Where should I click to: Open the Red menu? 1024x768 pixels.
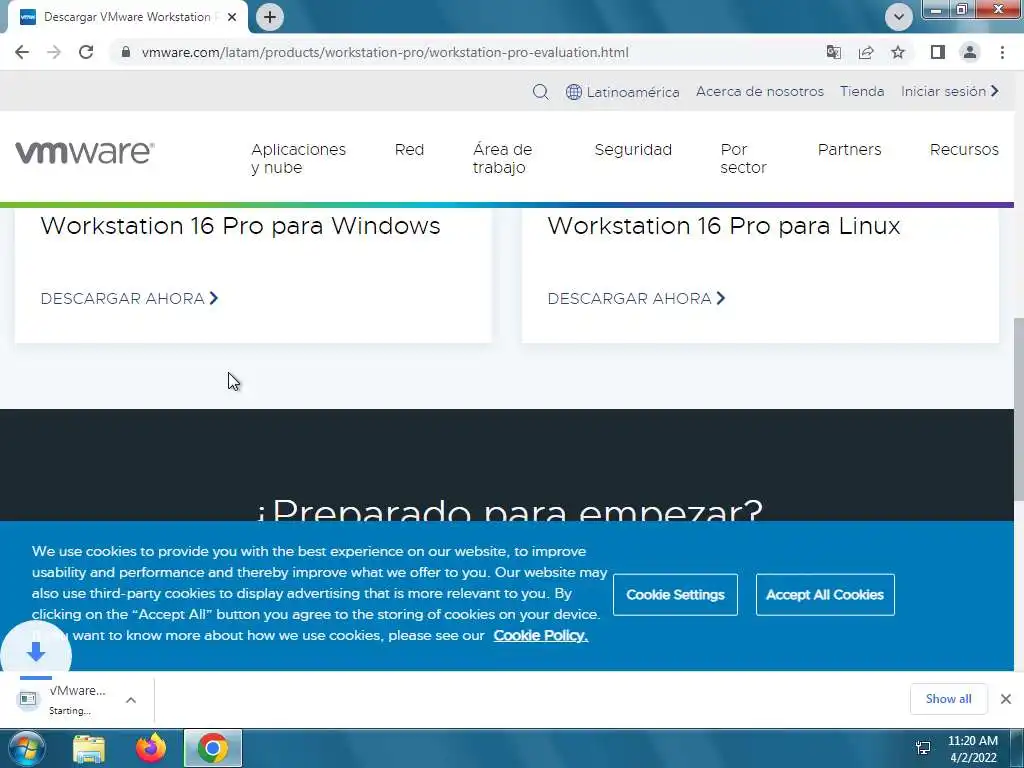pos(409,150)
